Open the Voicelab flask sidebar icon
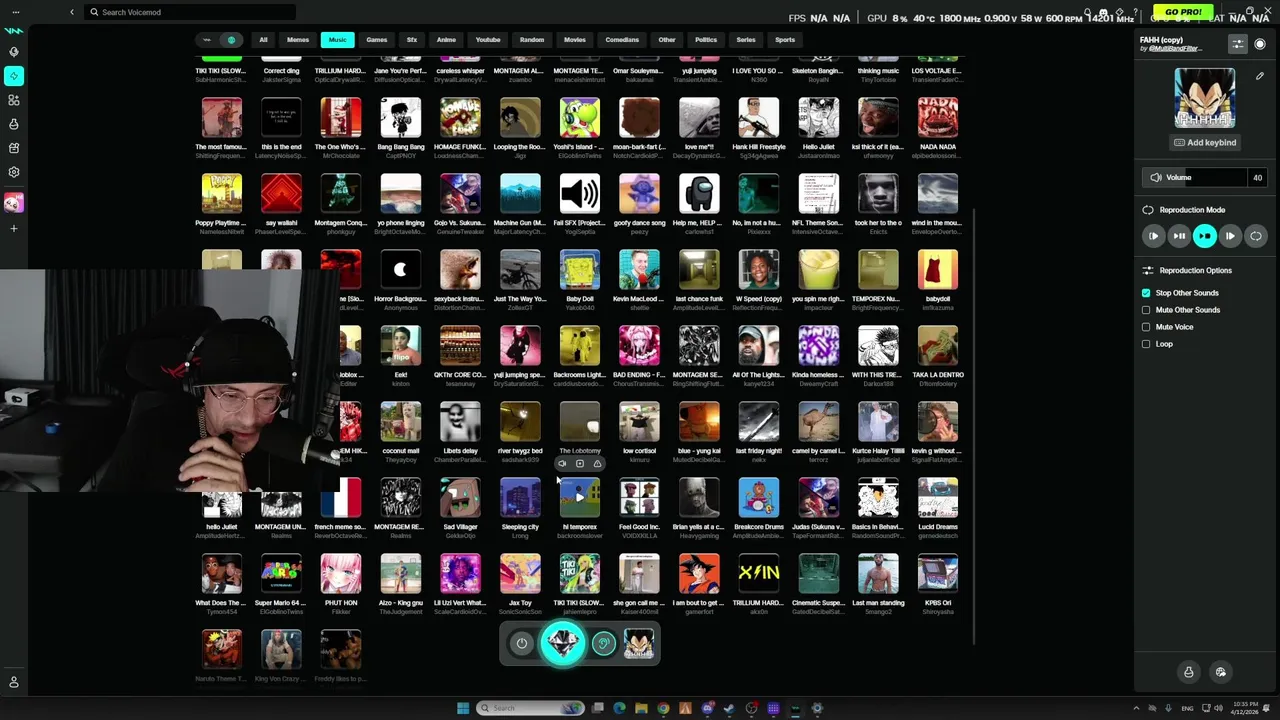Viewport: 1280px width, 720px height. 14,124
